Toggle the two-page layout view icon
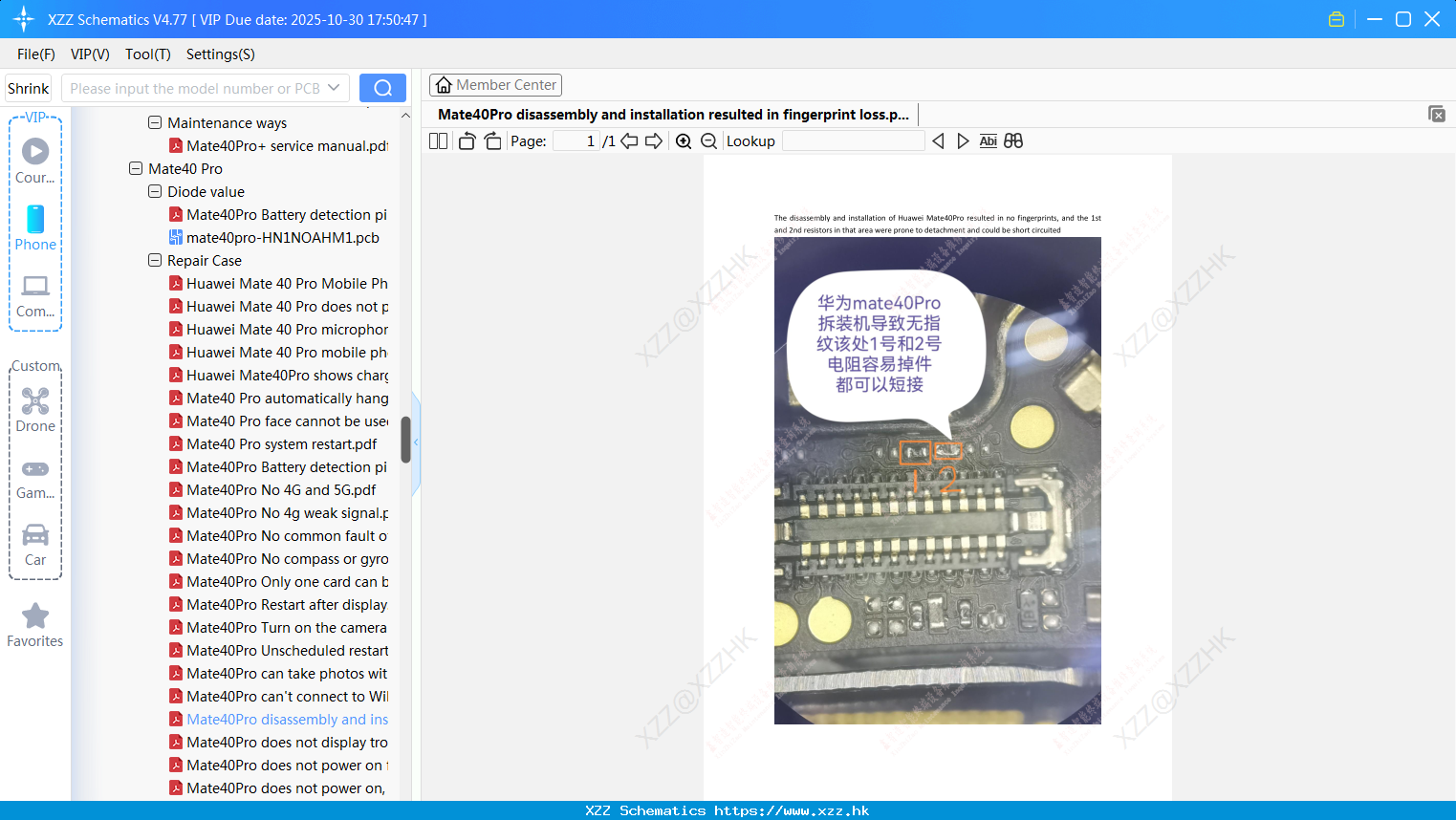The height and width of the screenshot is (820, 1456). click(438, 140)
